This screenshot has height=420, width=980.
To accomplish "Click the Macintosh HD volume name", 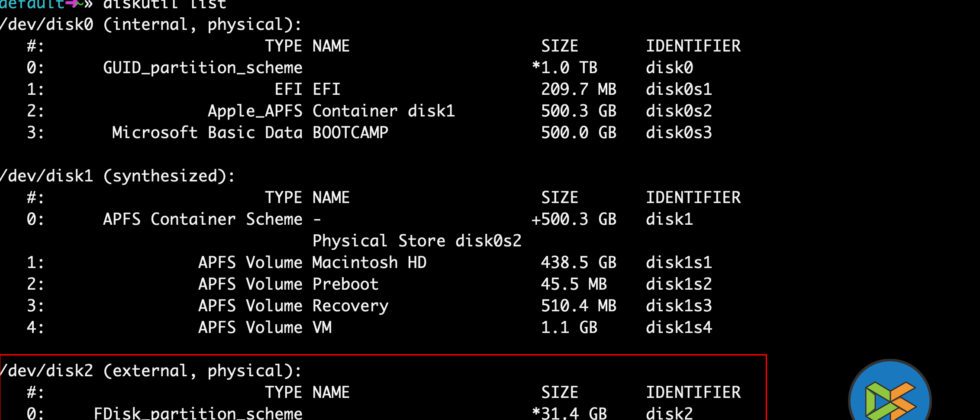I will (369, 262).
